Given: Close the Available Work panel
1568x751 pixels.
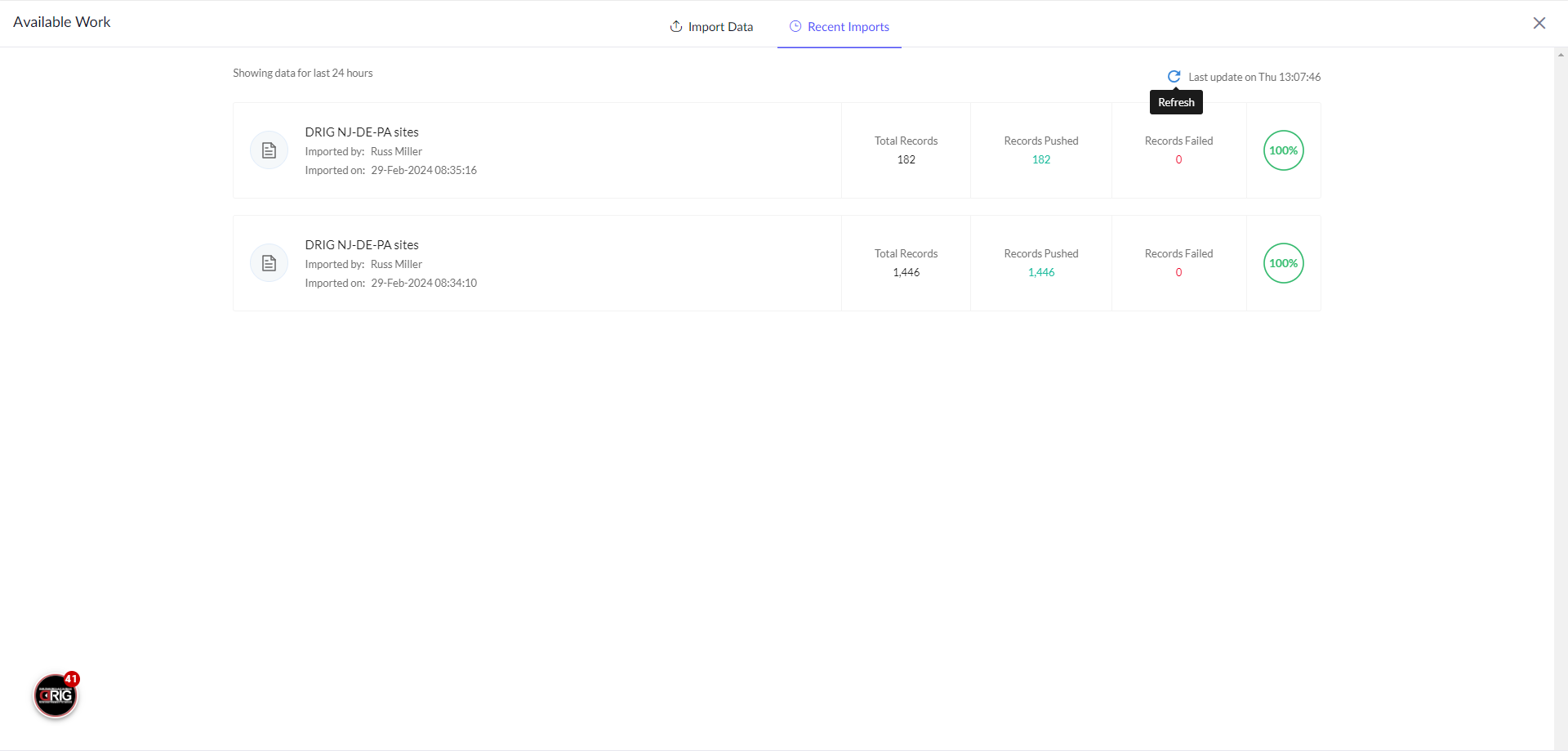Looking at the screenshot, I should 1539,23.
